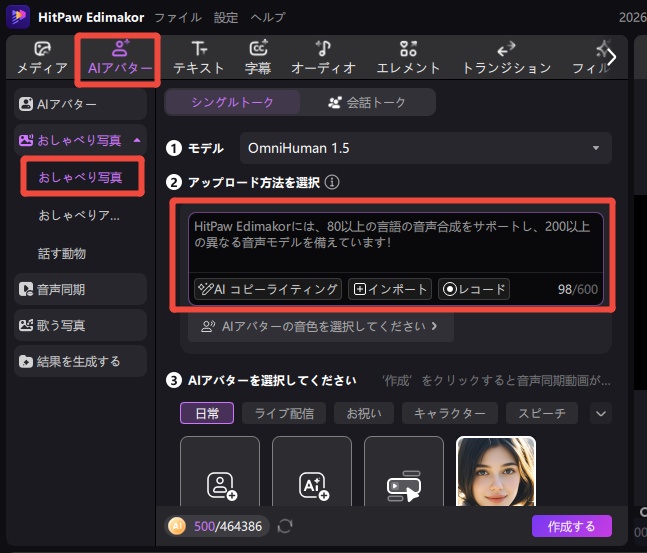
Task: Open the メディア tool tab
Action: pos(42,58)
